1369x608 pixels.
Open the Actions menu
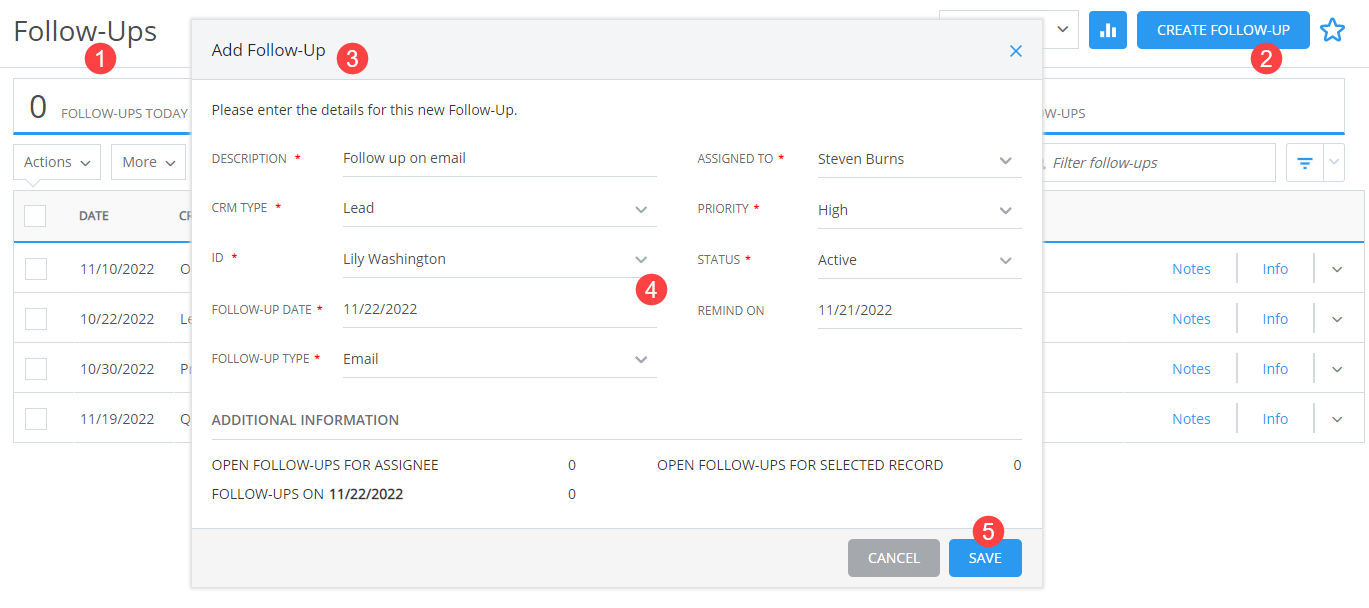pyautogui.click(x=56, y=162)
